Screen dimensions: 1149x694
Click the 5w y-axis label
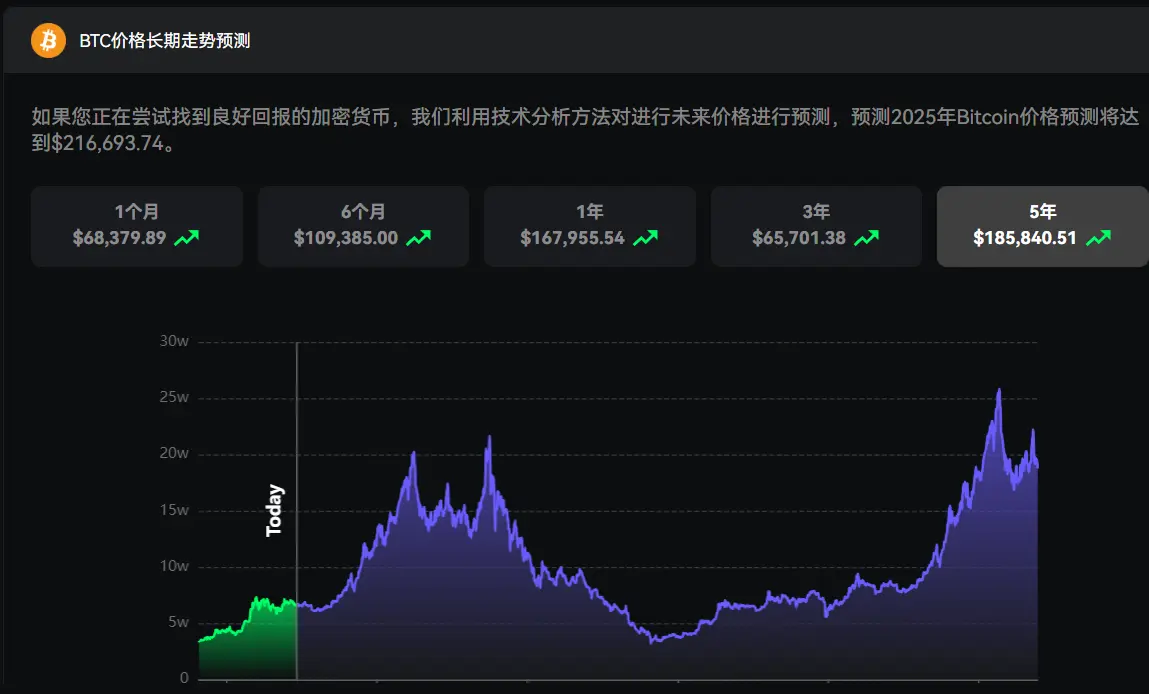click(x=178, y=622)
